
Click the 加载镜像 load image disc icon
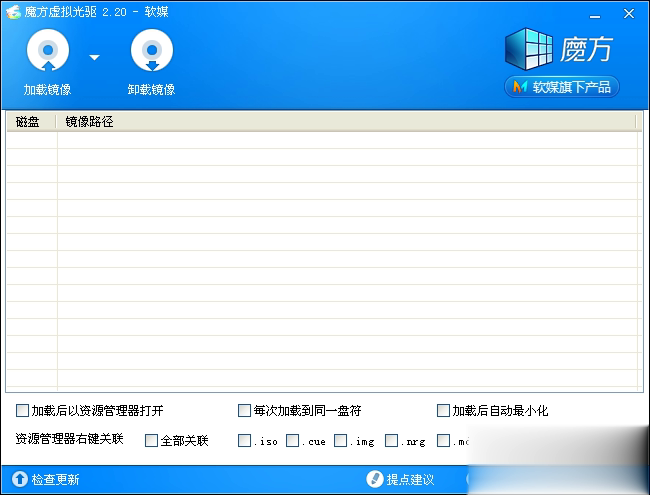[x=48, y=50]
